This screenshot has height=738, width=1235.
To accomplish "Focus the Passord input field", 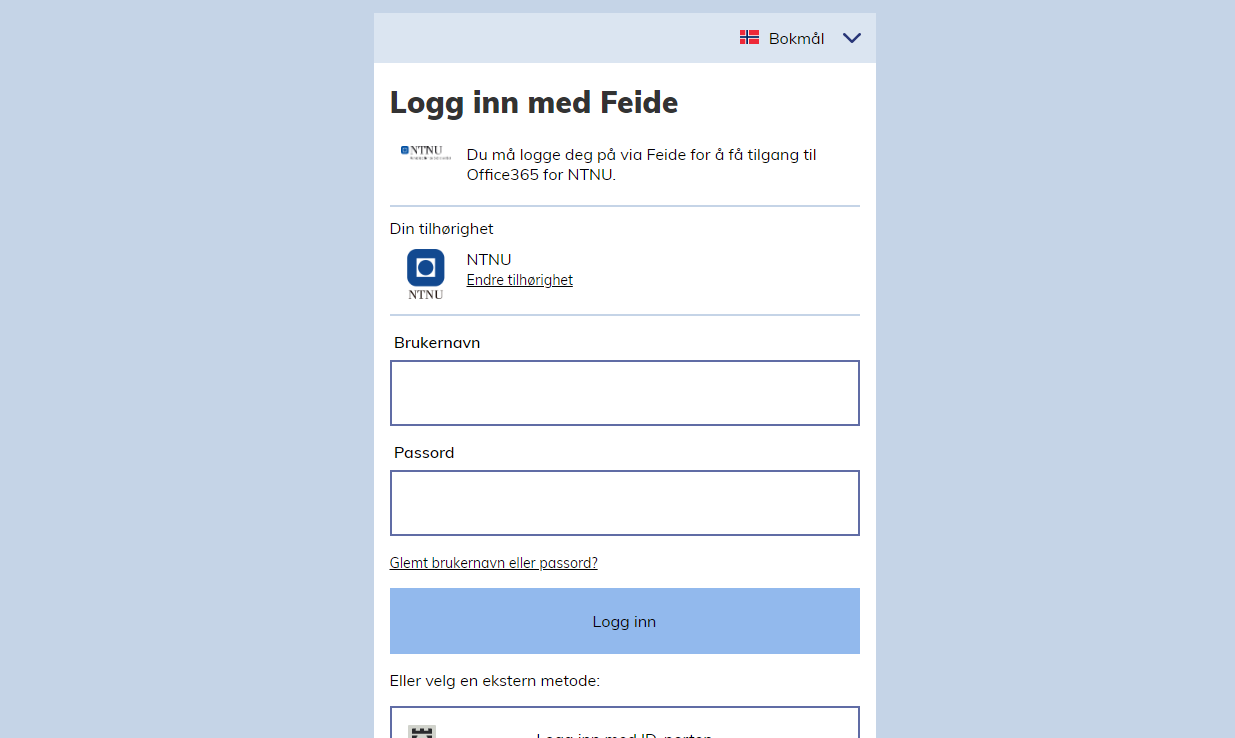I will [x=625, y=503].
